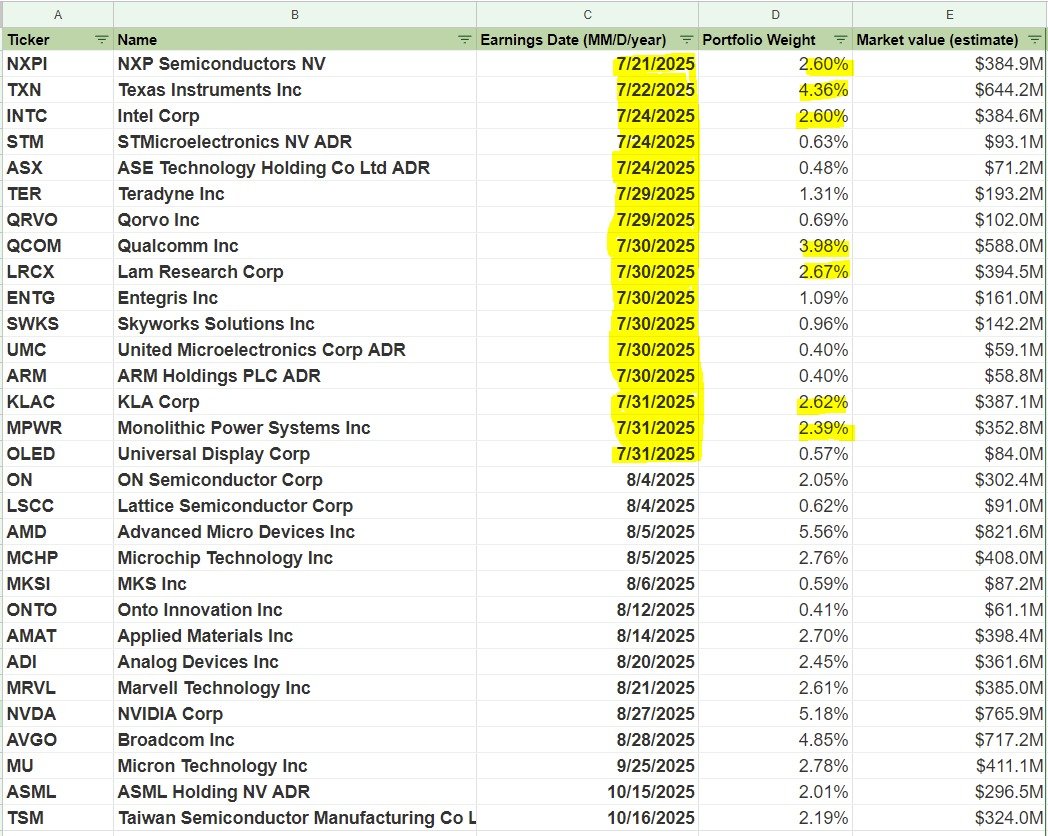Click the NXPI ticker cell
This screenshot has width=1048, height=836.
(58, 64)
